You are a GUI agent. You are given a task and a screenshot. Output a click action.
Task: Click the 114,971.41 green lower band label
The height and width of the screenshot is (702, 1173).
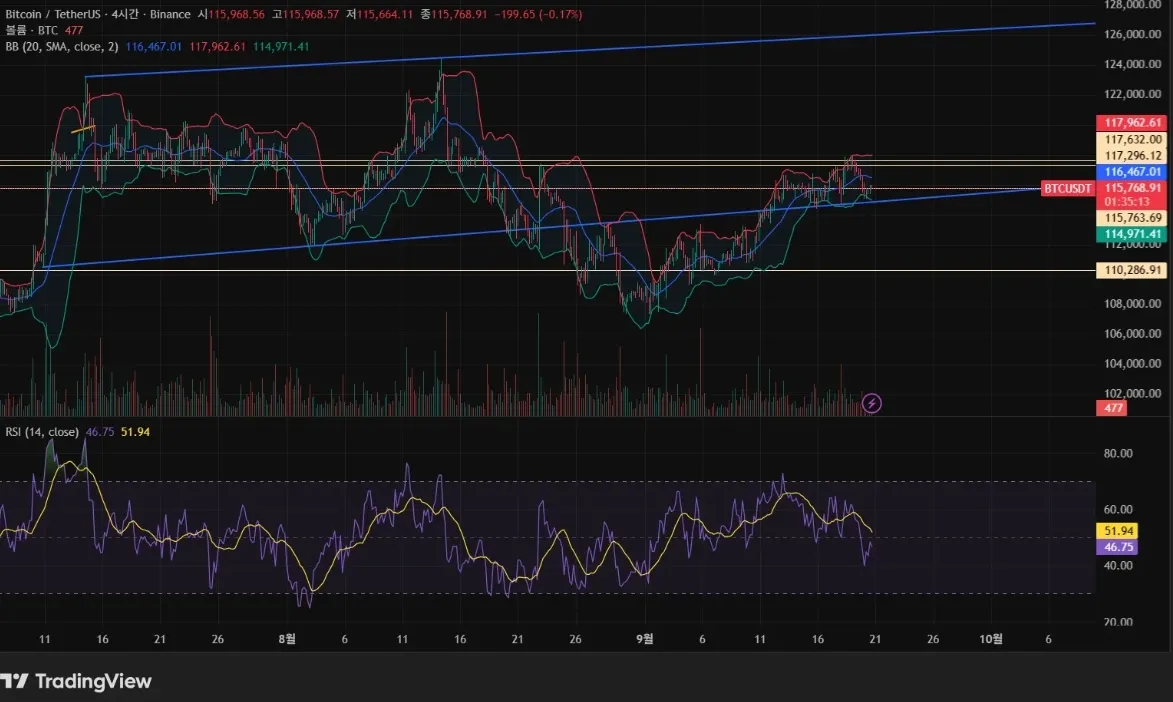(x=1132, y=234)
